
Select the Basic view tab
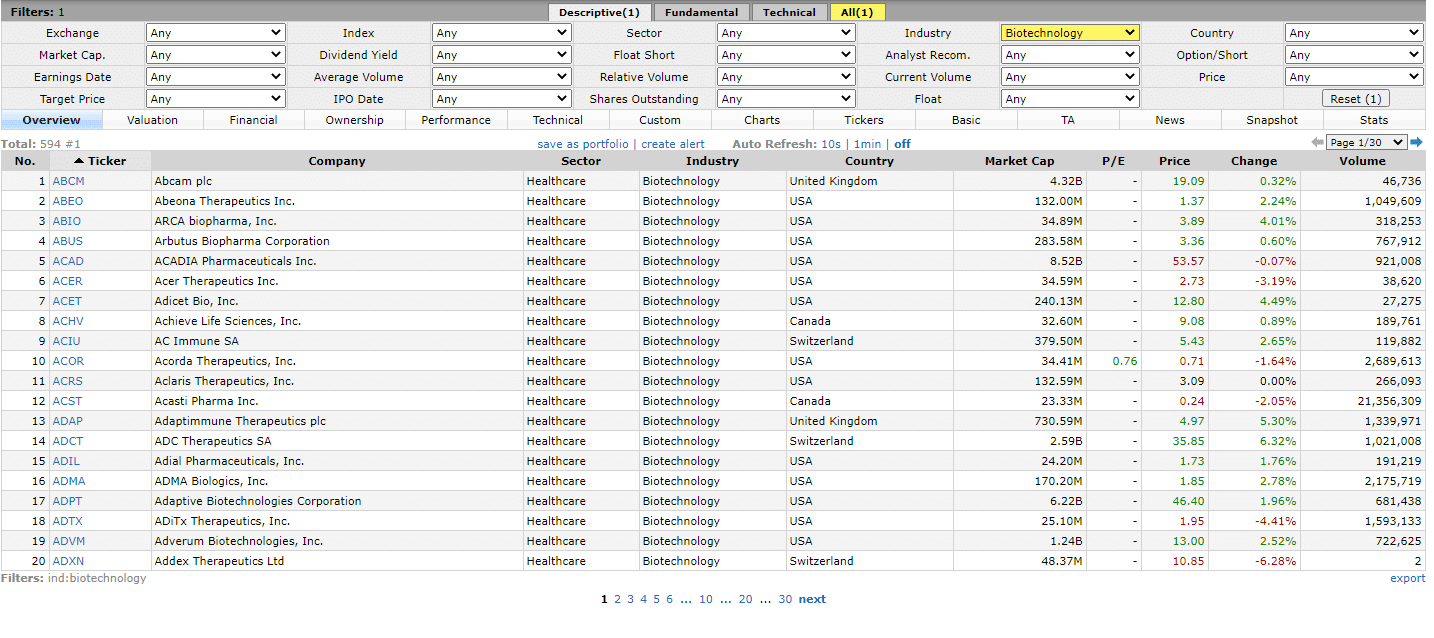pos(966,120)
